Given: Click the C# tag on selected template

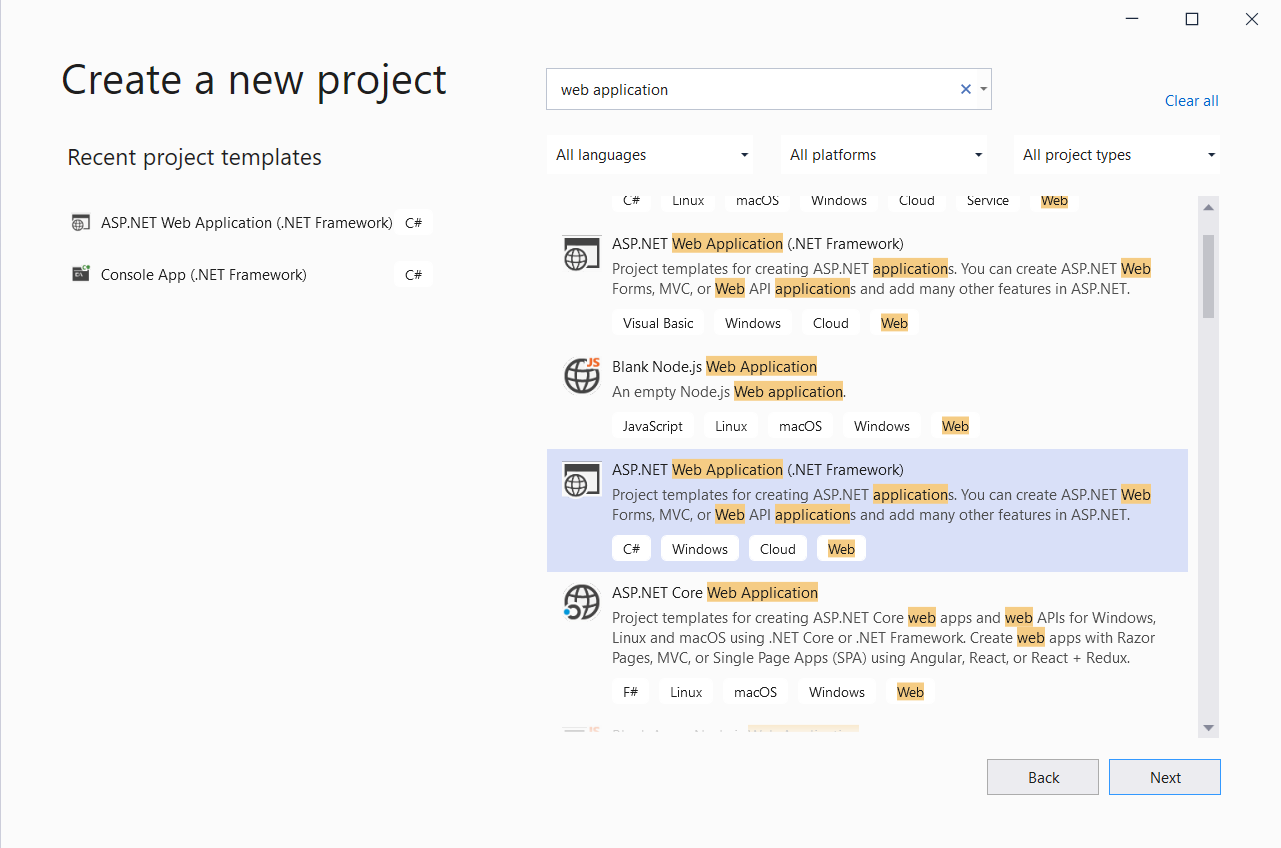Looking at the screenshot, I should pos(632,549).
